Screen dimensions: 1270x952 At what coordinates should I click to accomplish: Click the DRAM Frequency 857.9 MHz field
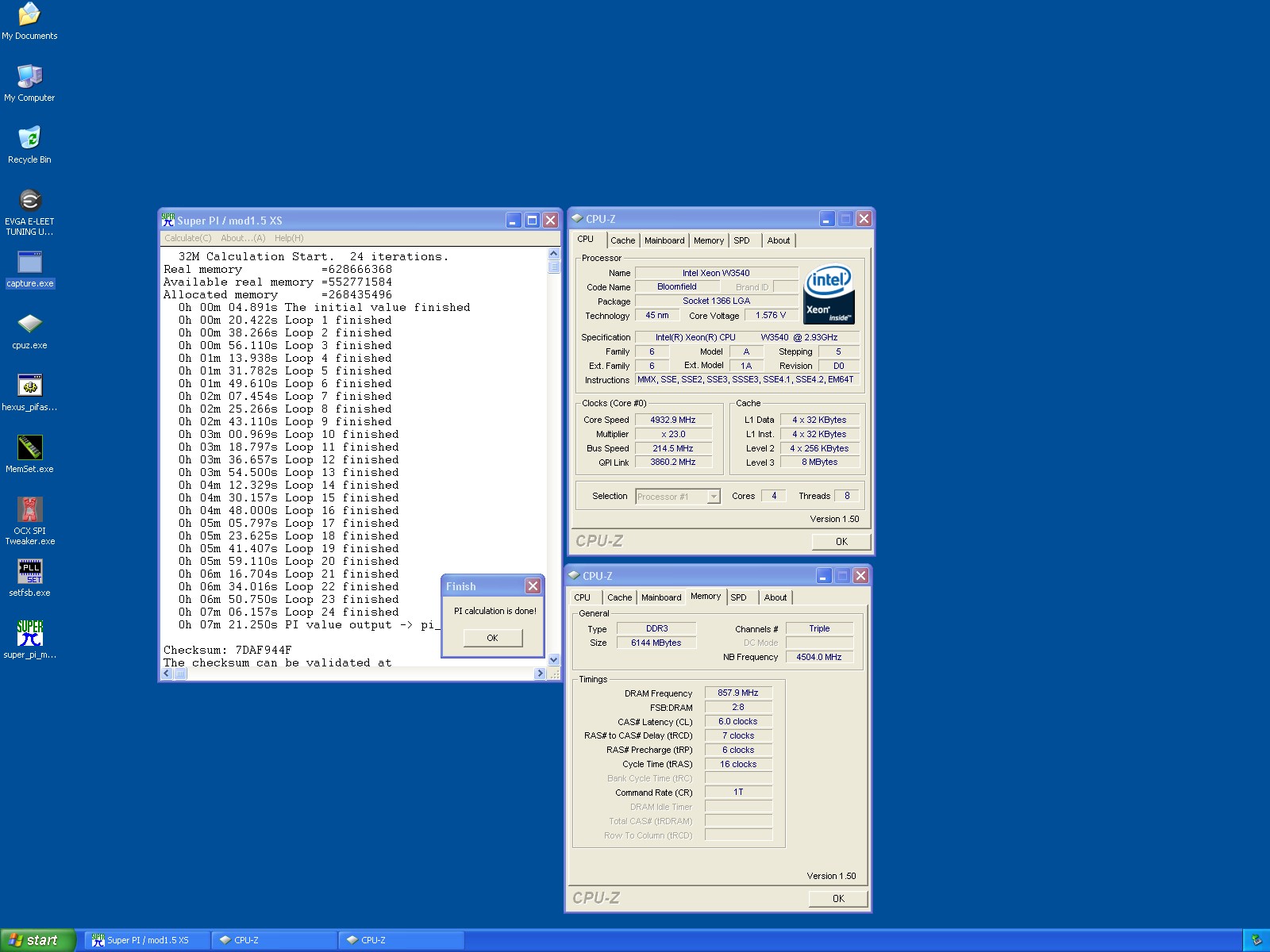click(738, 693)
